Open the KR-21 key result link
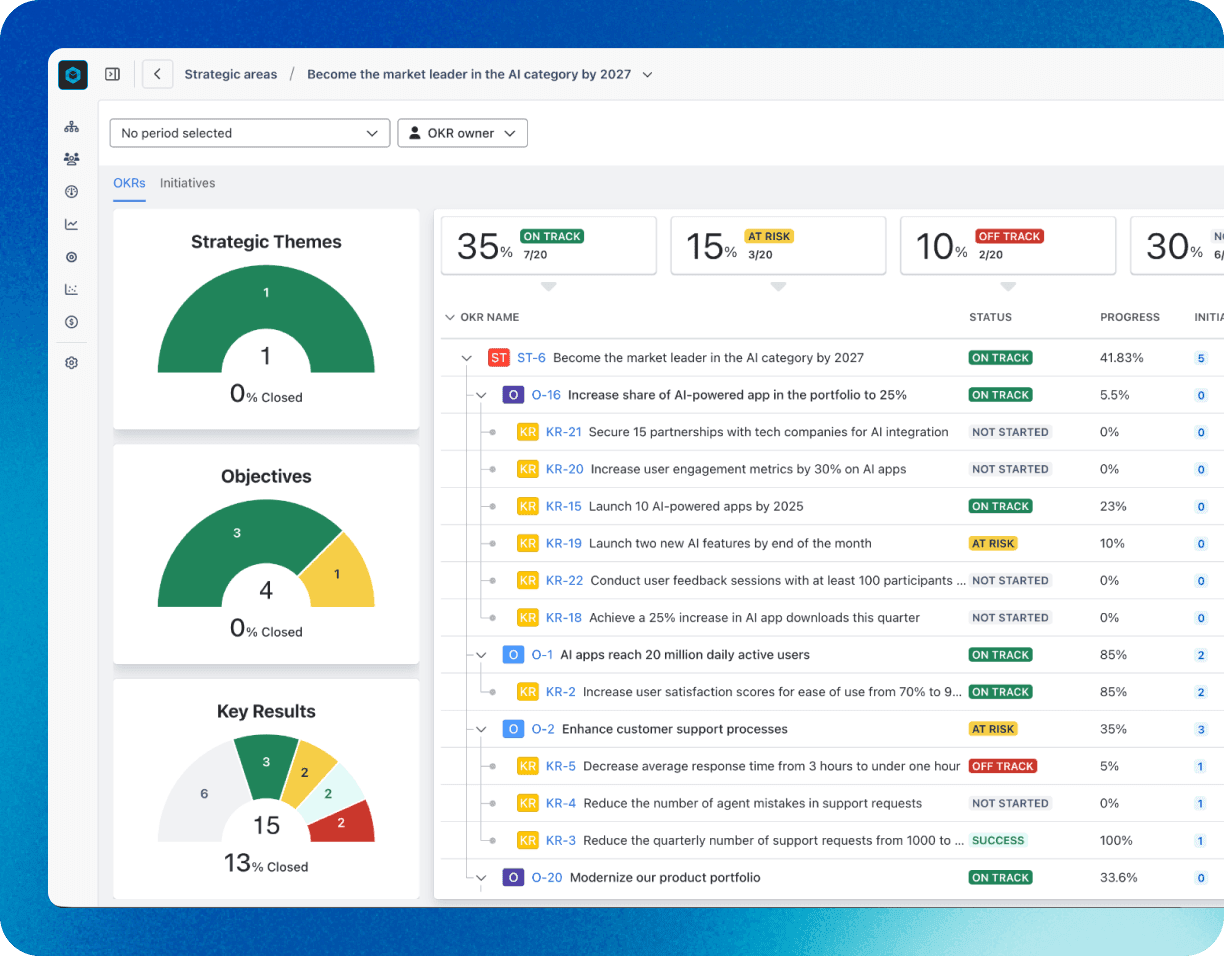The width and height of the screenshot is (1224, 956). [x=564, y=432]
